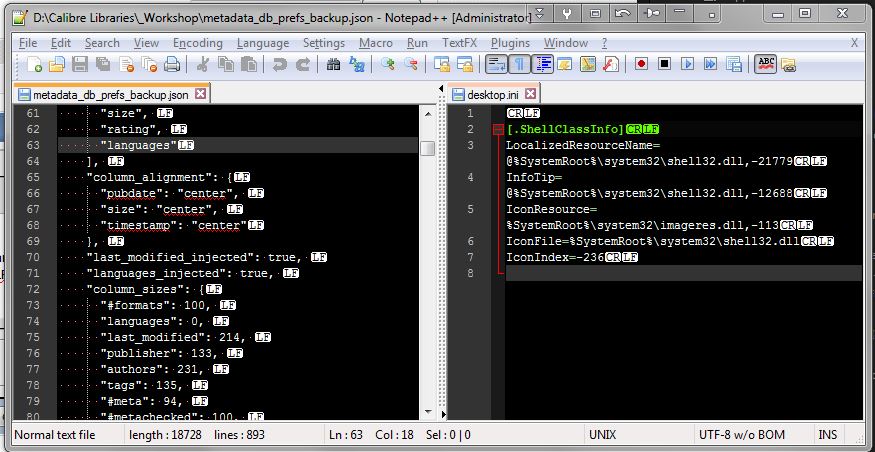Open the Macro menu

(x=376, y=43)
